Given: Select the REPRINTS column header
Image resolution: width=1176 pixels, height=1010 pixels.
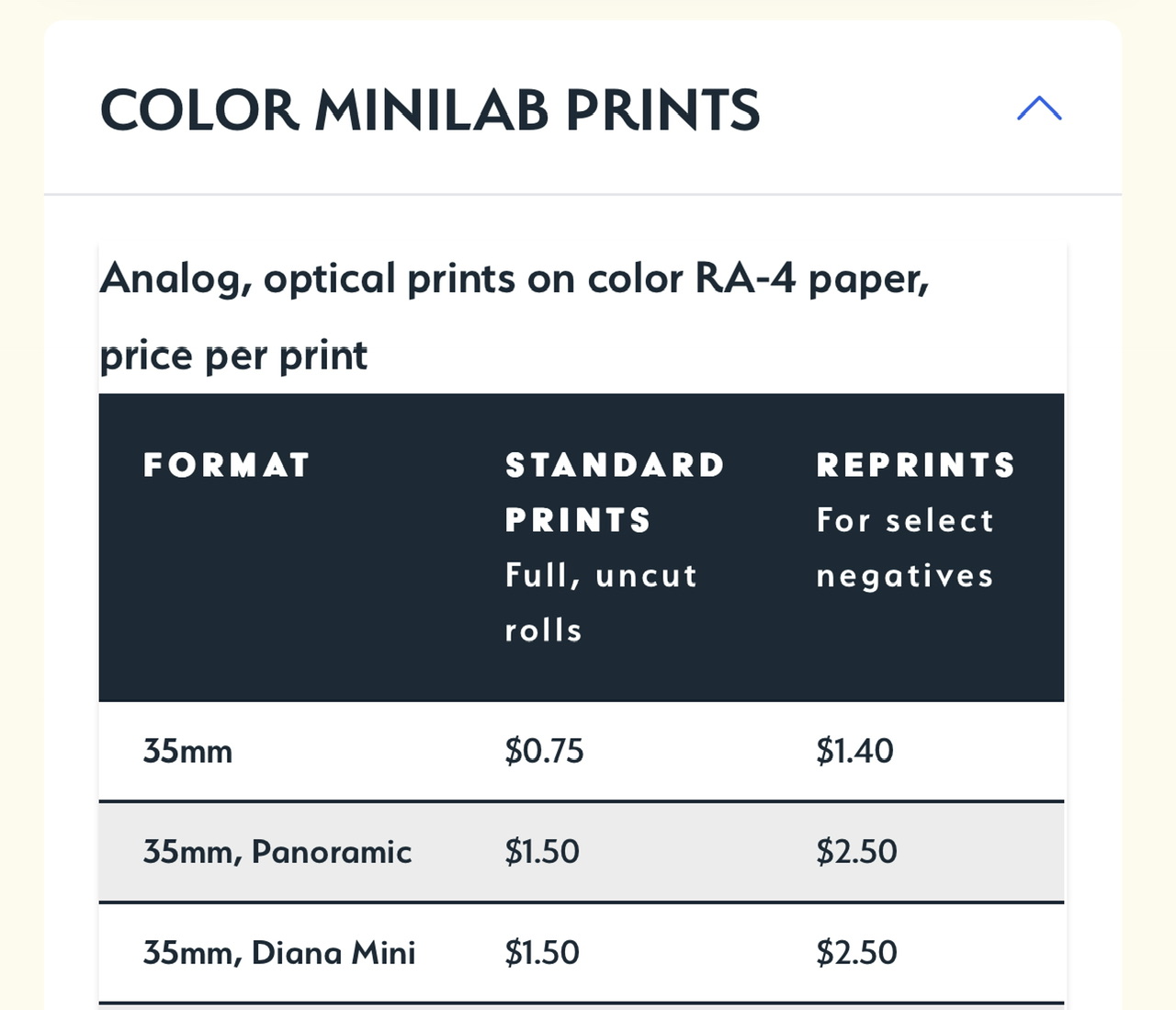Looking at the screenshot, I should 915,465.
